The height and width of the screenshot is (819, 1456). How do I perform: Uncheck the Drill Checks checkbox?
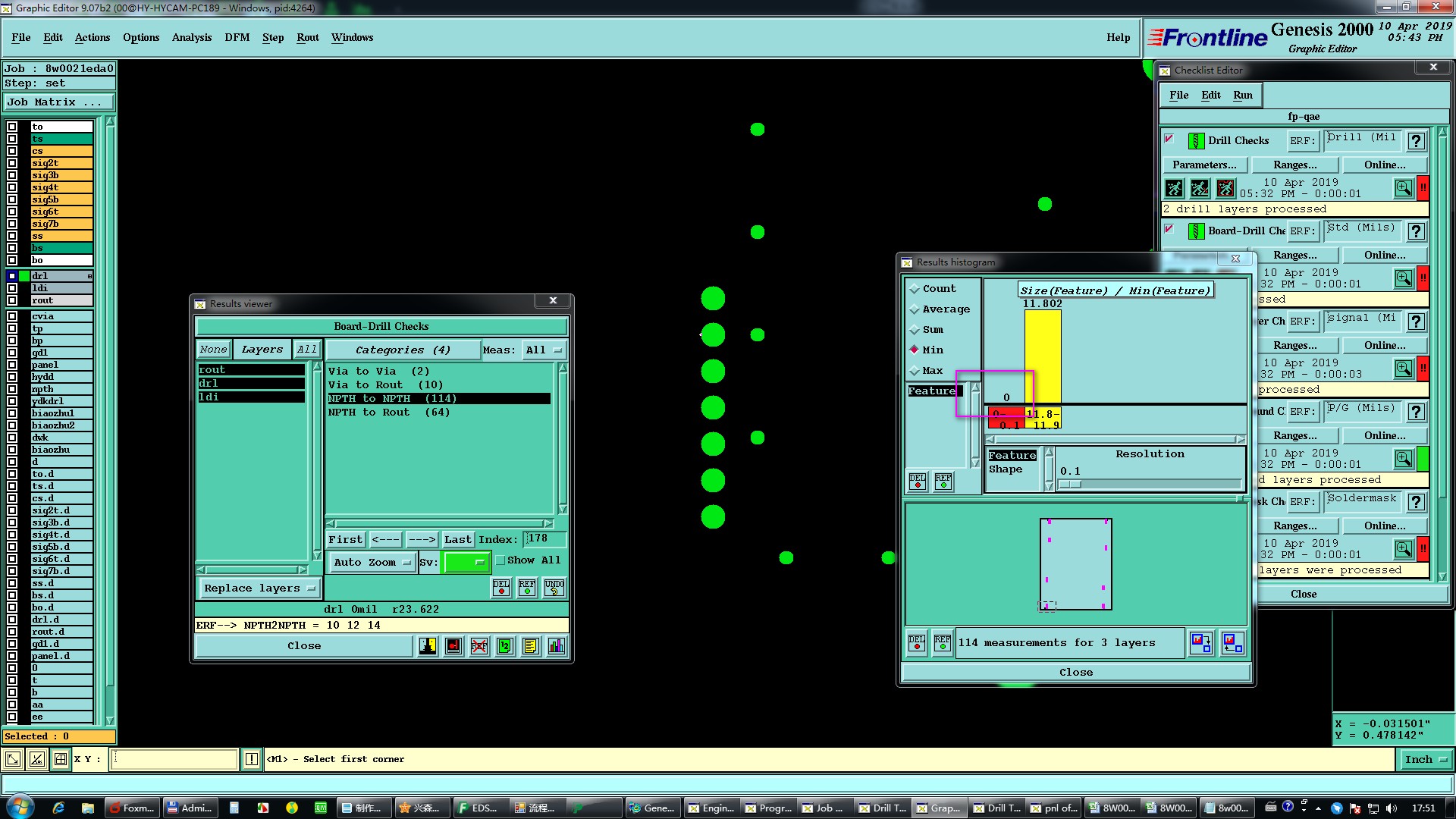[x=1169, y=139]
